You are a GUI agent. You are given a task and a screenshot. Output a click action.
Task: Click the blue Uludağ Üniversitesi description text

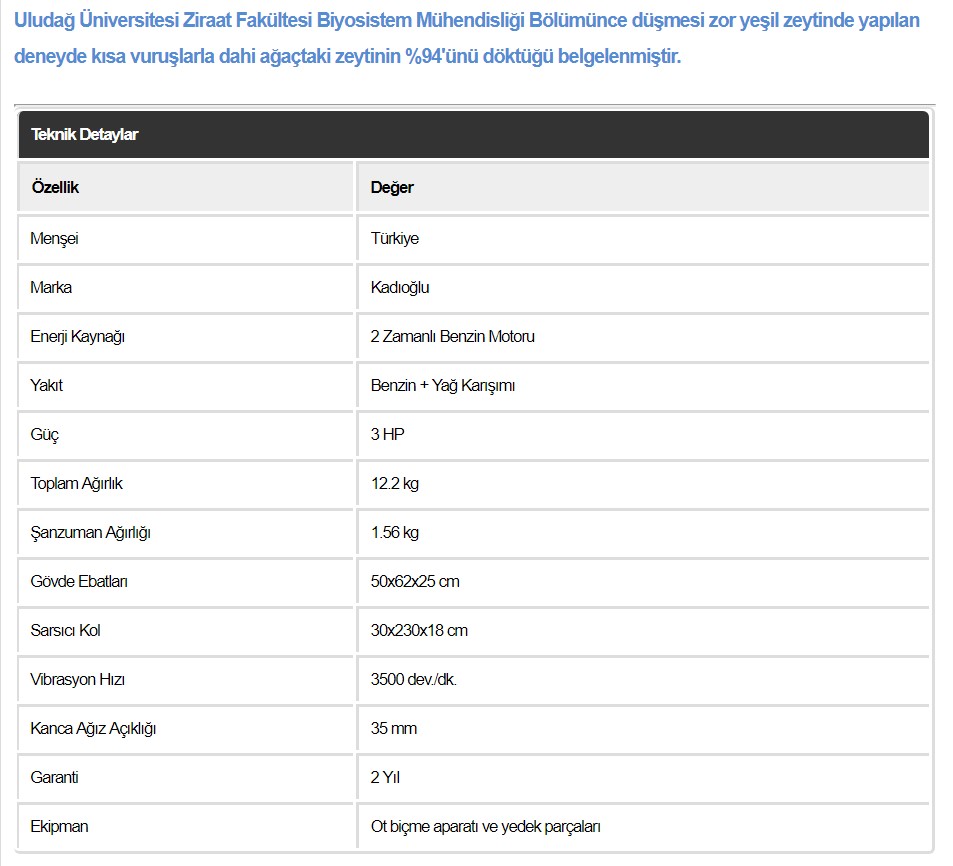point(467,38)
